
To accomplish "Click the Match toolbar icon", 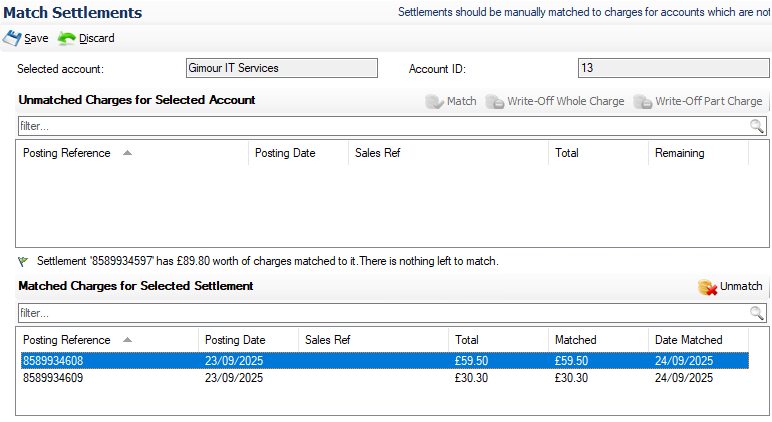I will pos(434,102).
